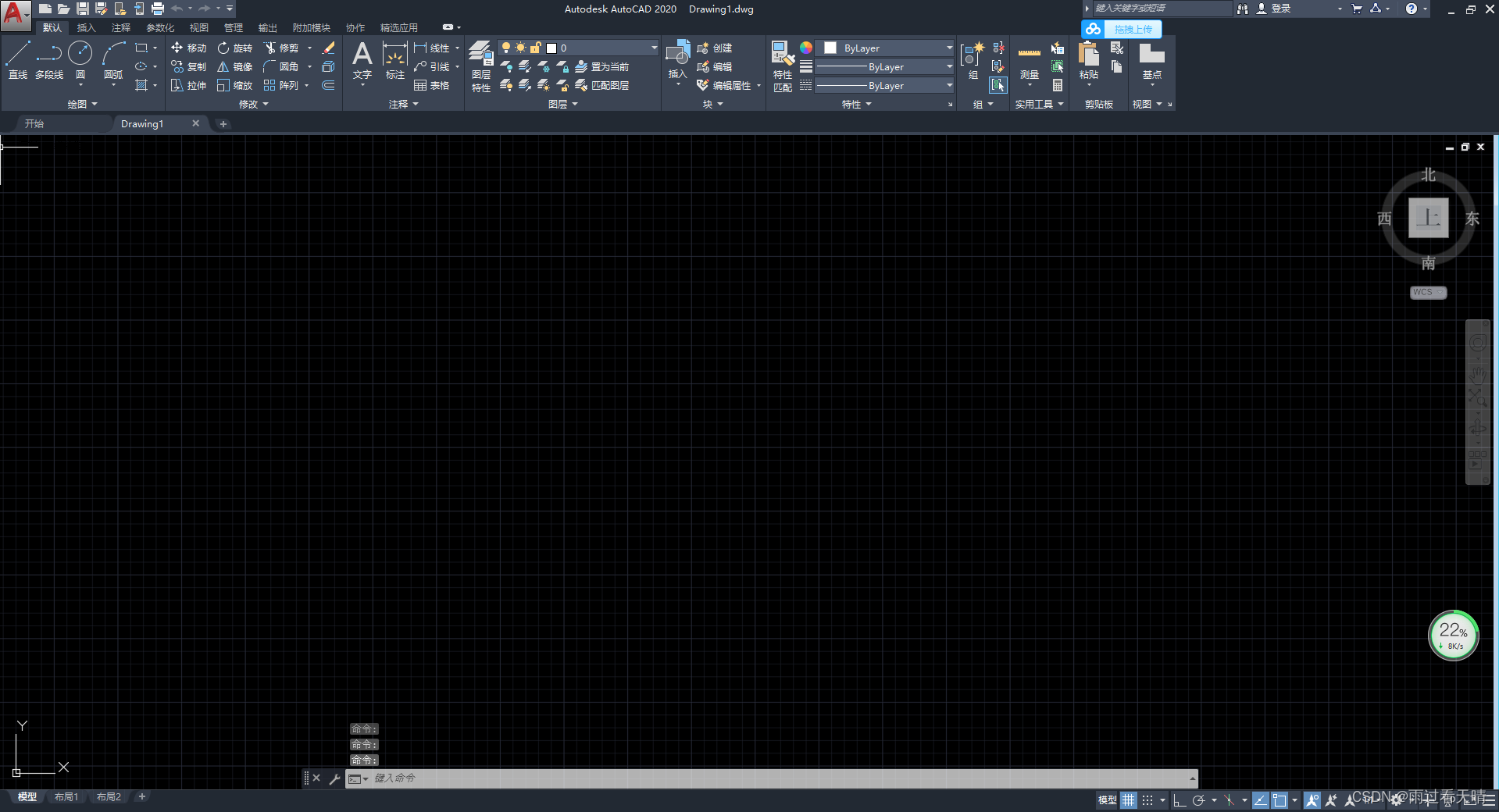The image size is (1499, 812).
Task: Toggle polar tracking in status bar
Action: (1198, 800)
